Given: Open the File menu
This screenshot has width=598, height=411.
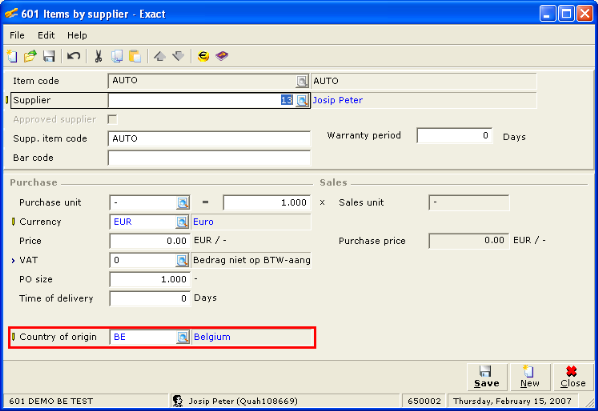Looking at the screenshot, I should coord(17,35).
